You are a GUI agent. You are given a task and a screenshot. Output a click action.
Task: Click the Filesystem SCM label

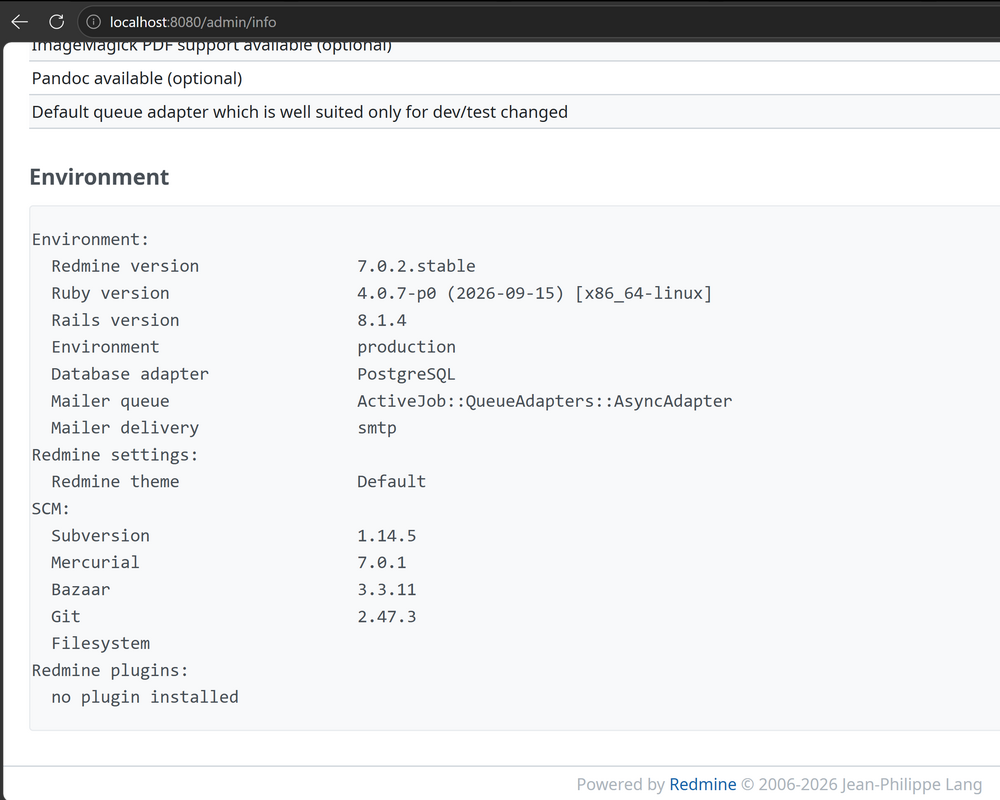coord(101,643)
